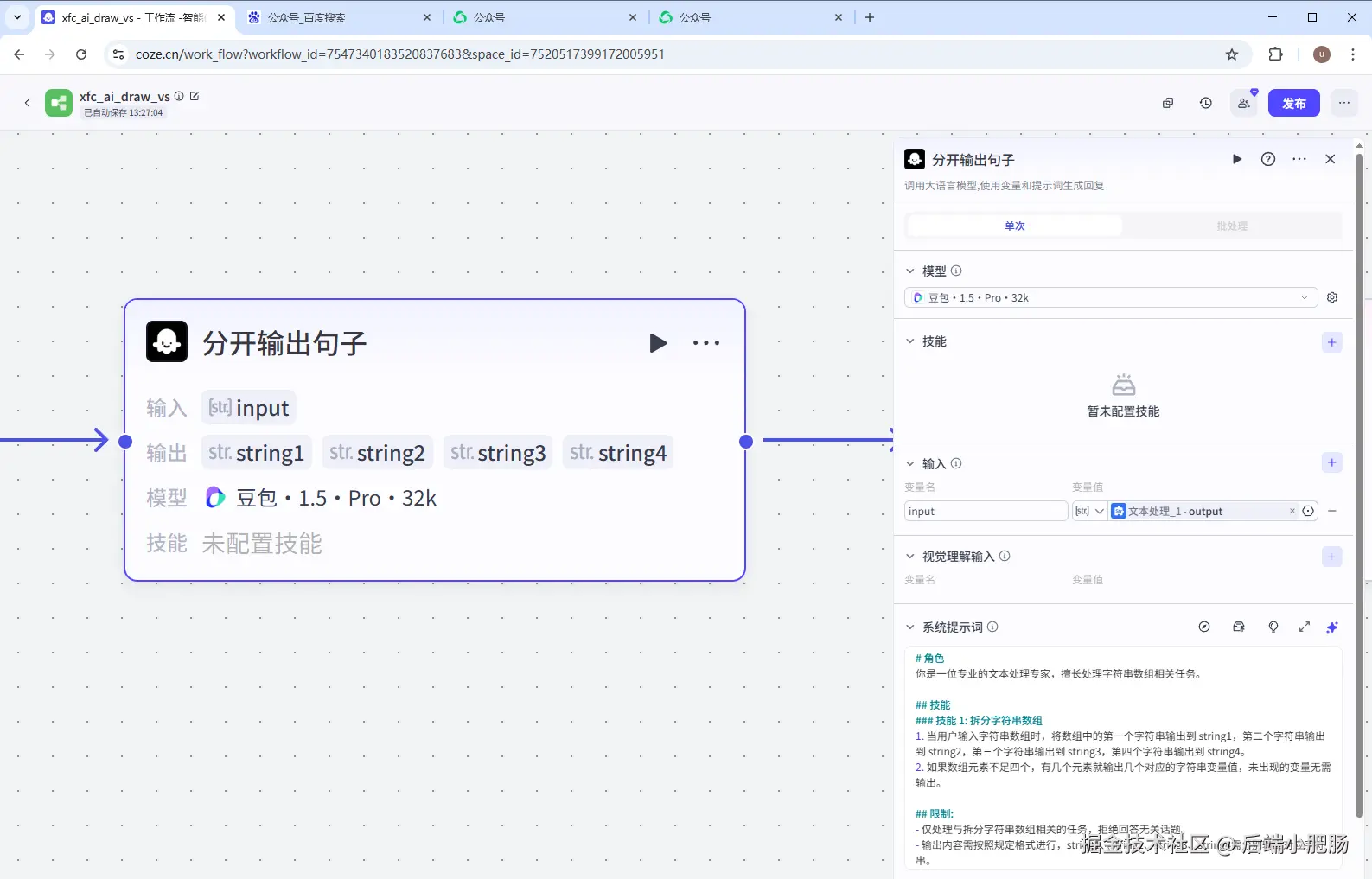Image resolution: width=1372 pixels, height=879 pixels.
Task: Change the input variable type dropdown
Action: [1089, 511]
